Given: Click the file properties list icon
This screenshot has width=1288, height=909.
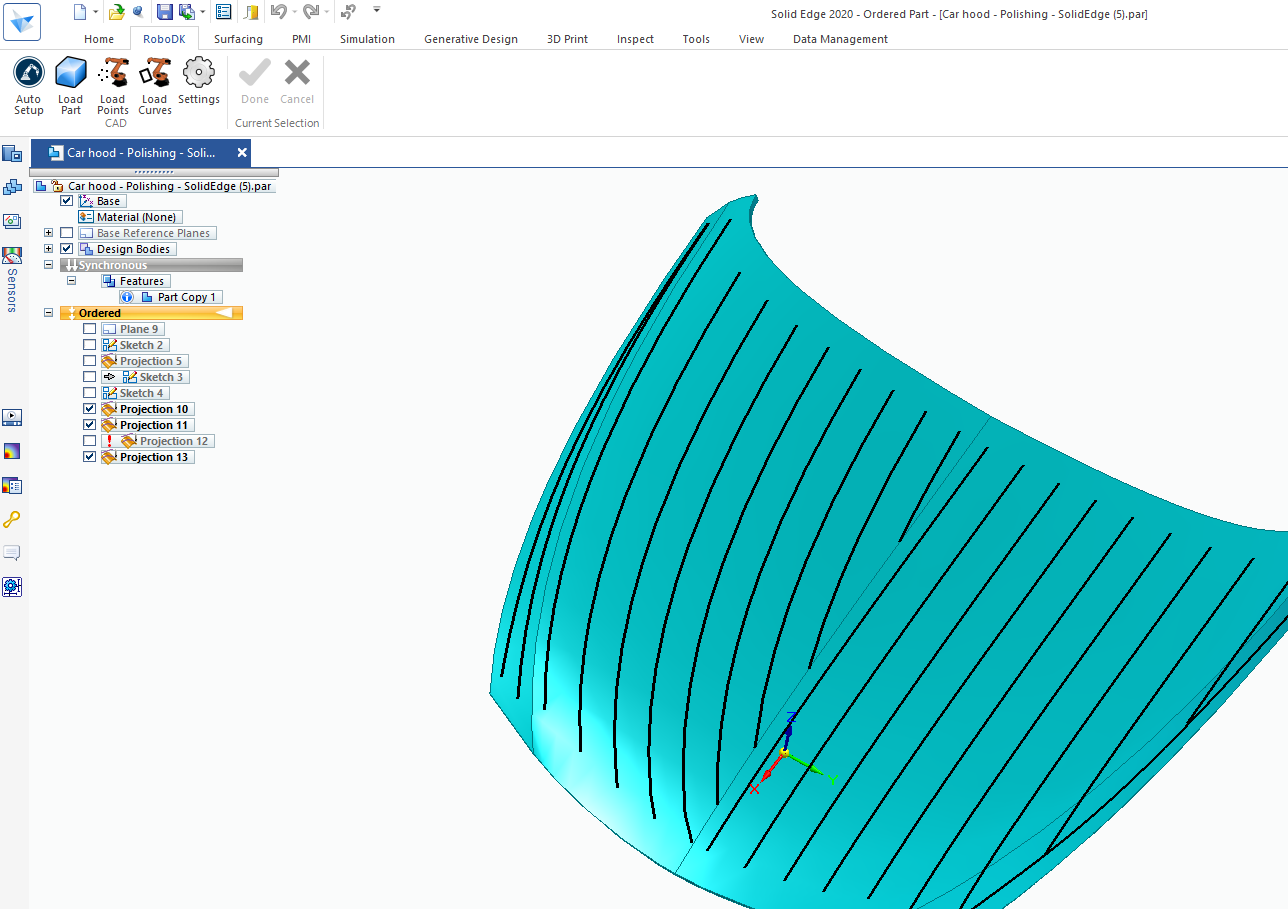Looking at the screenshot, I should [224, 12].
